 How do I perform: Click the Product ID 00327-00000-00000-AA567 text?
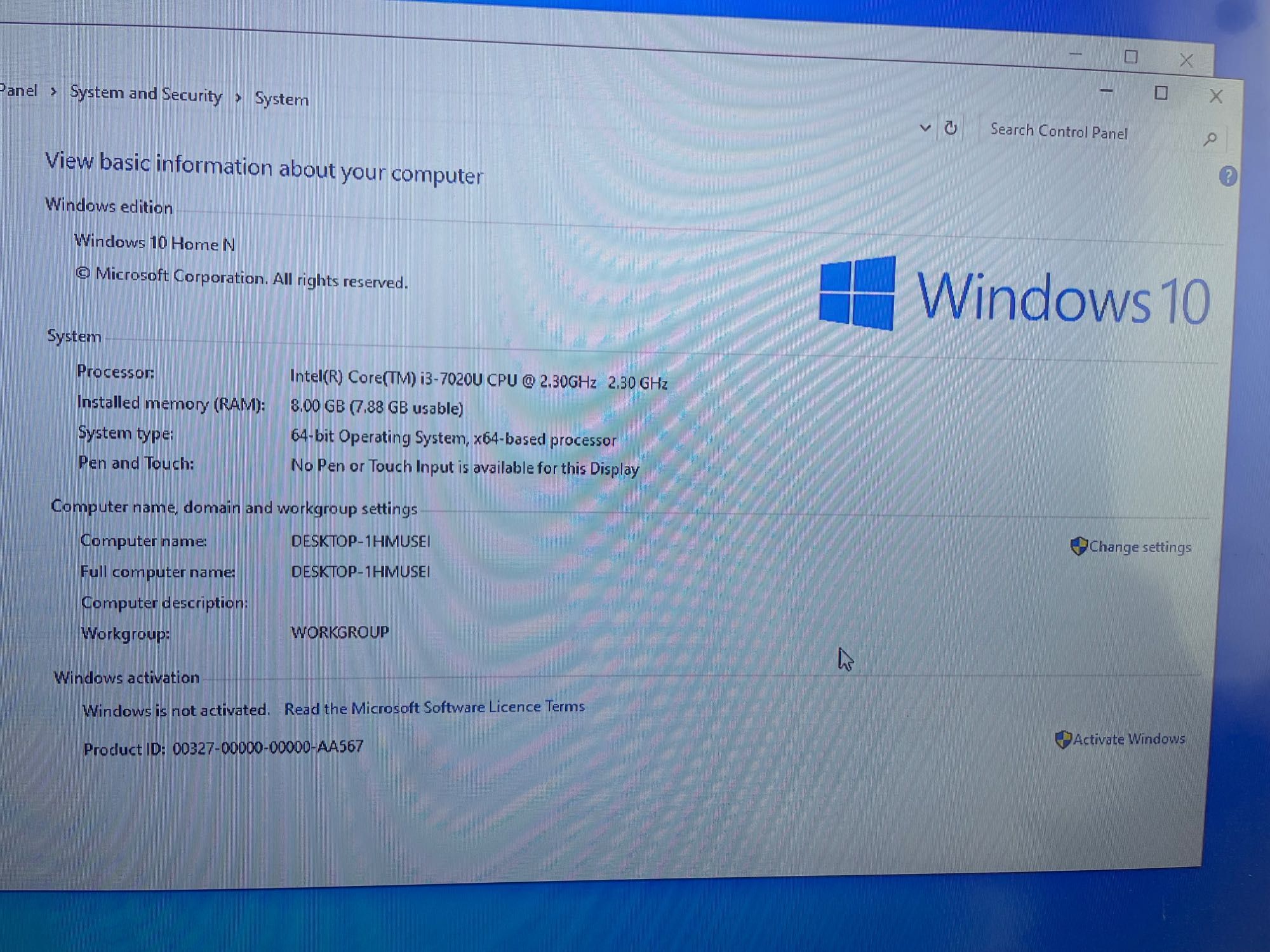click(x=224, y=748)
